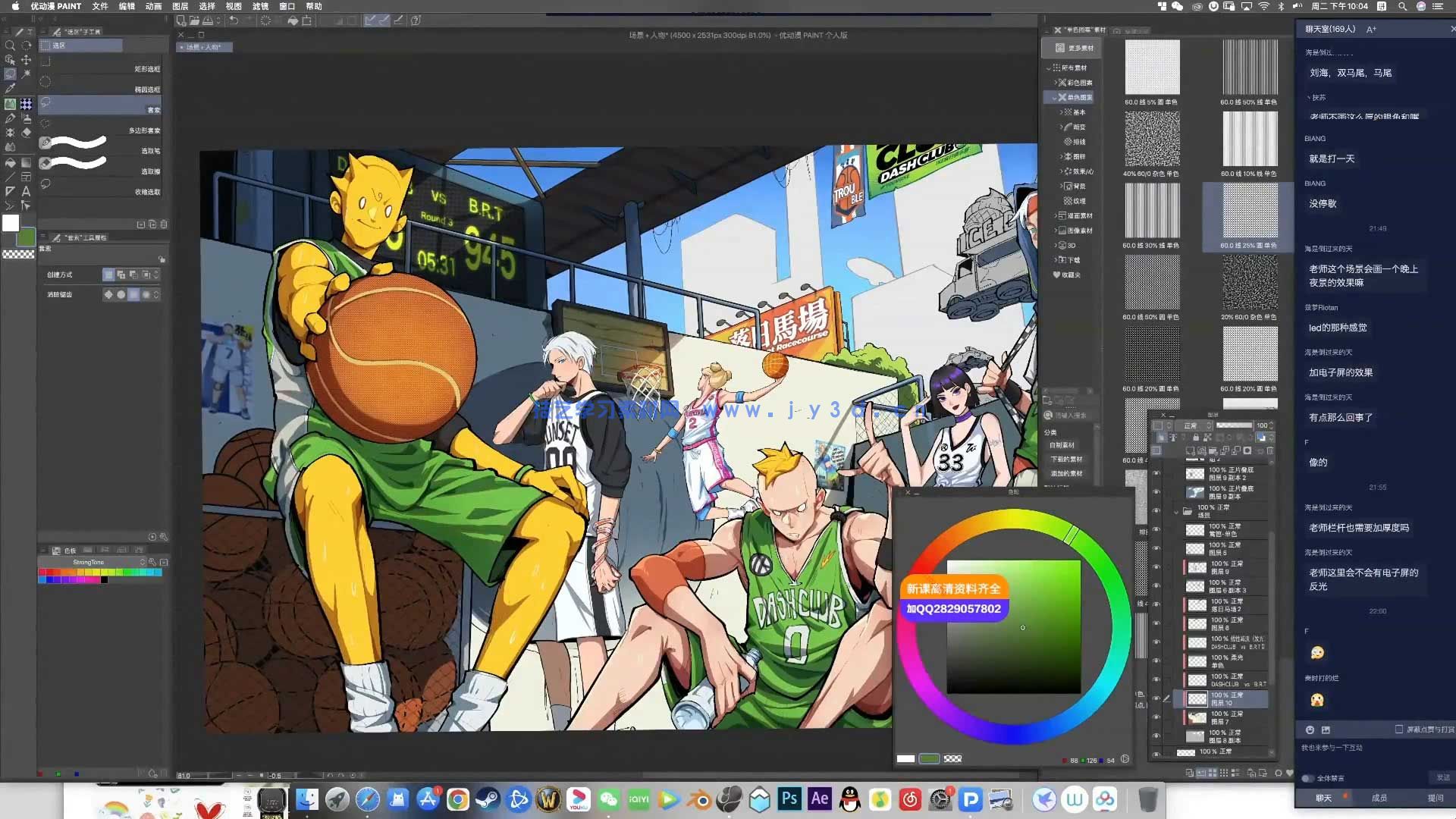Collapse the 场景 layer folder

(x=1177, y=511)
